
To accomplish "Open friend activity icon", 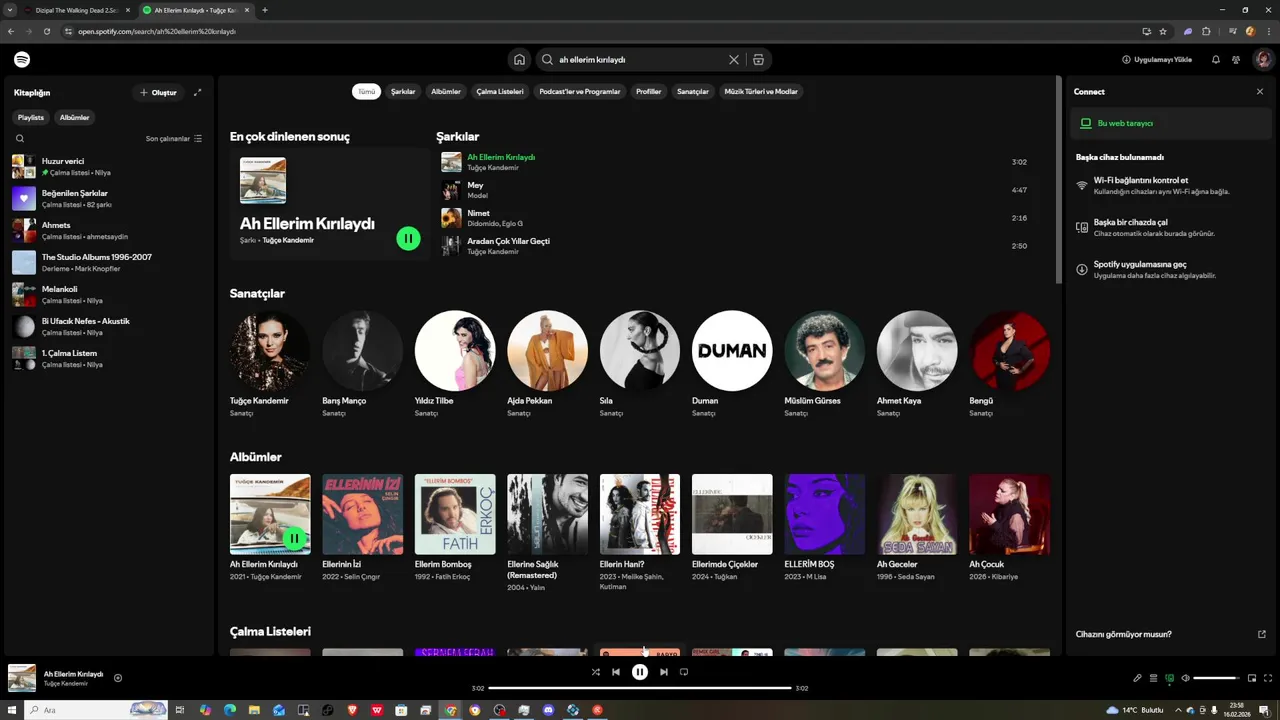I will coord(1236,59).
